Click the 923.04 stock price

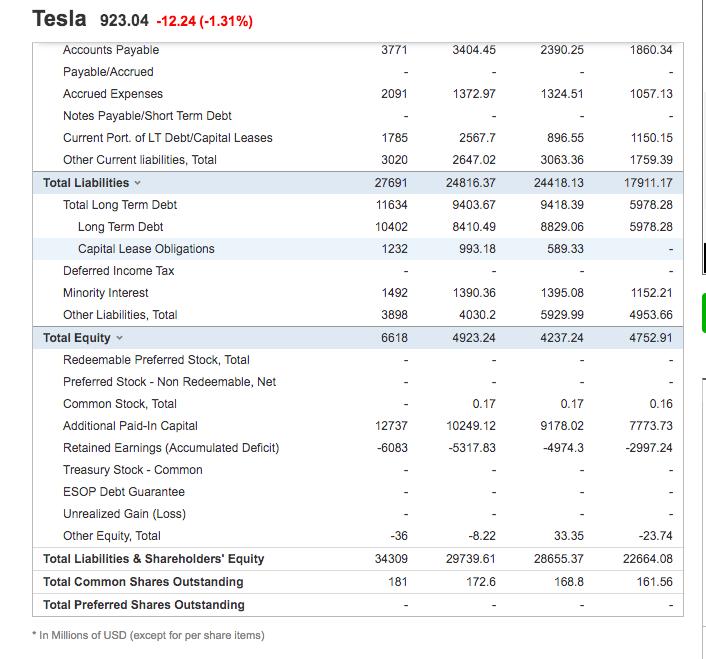(x=124, y=21)
